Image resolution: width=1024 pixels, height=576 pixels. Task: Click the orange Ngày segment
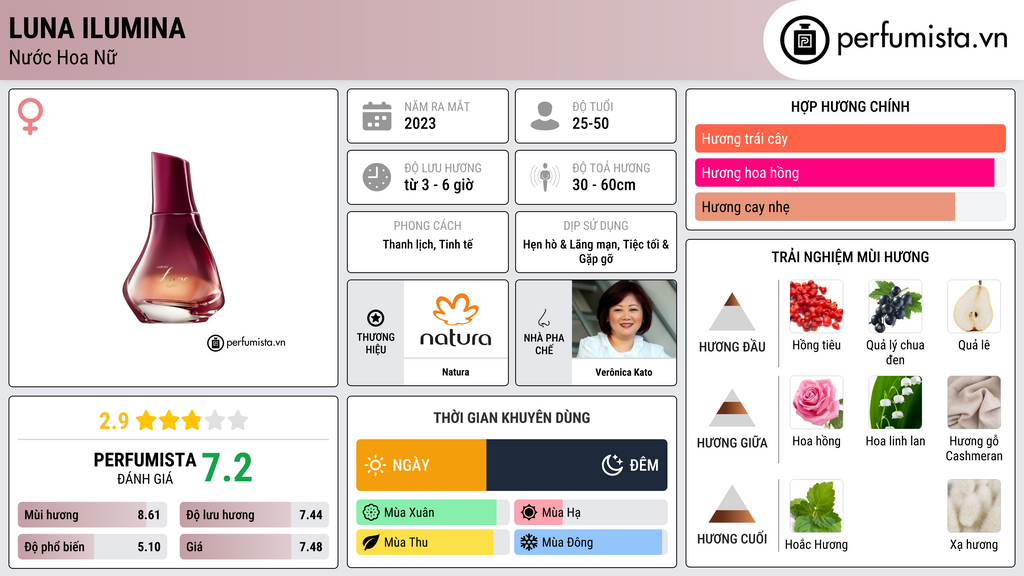[x=421, y=465]
